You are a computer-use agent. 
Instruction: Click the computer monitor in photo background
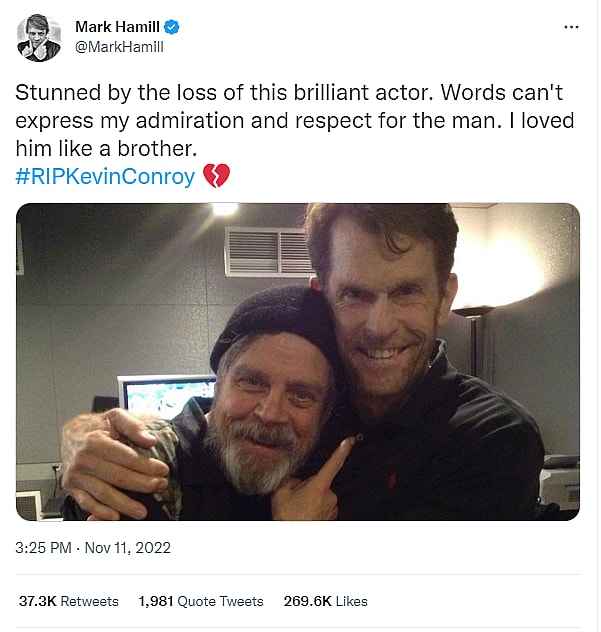point(160,396)
